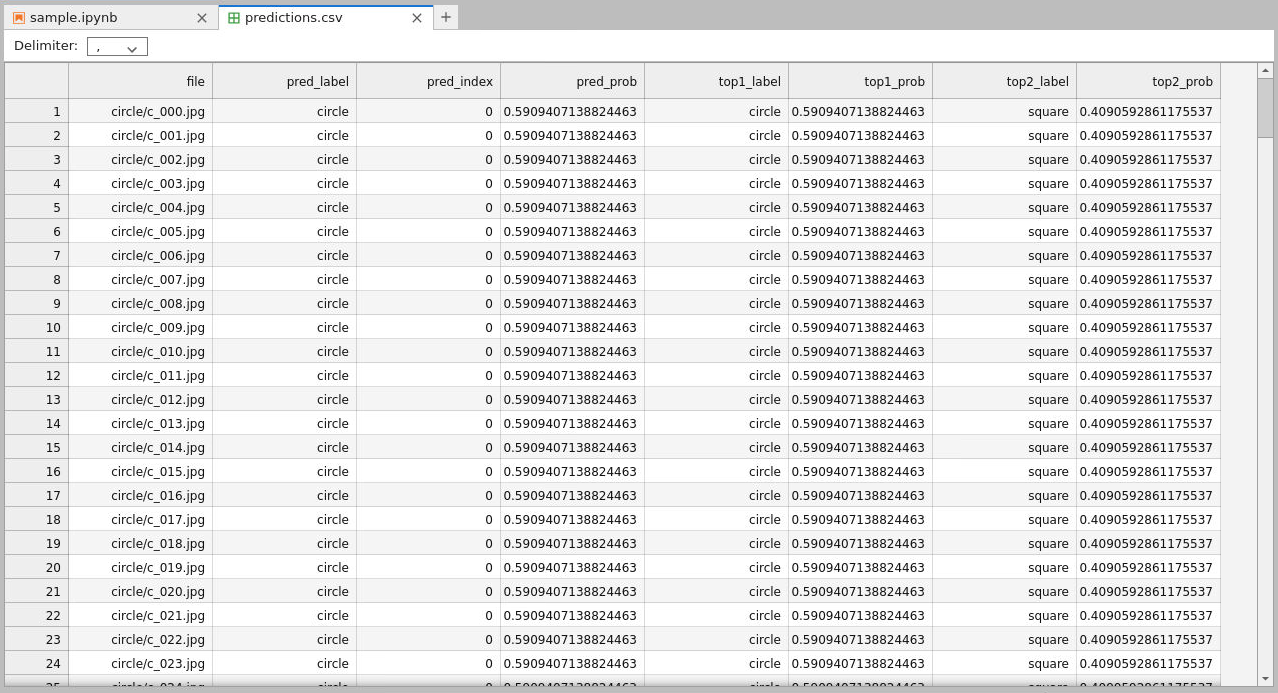Click the top1_label column header
This screenshot has height=693, width=1278.
coord(716,82)
